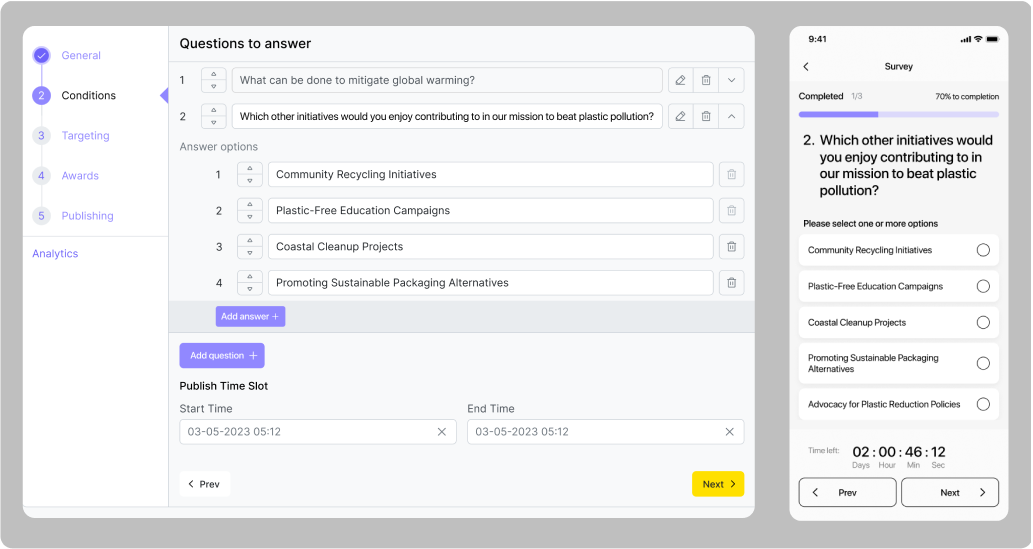Click edit pencil icon for question 2
The height and width of the screenshot is (549, 1033).
[x=680, y=116]
